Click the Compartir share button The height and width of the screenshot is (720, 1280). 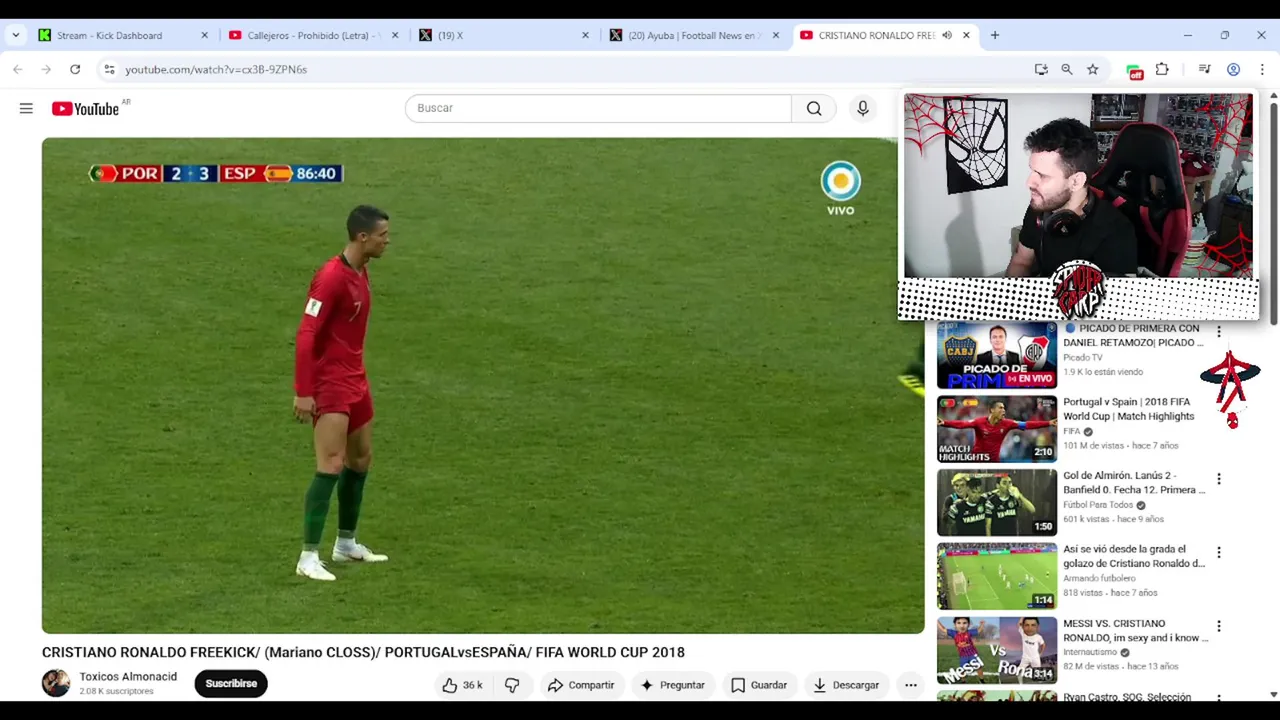pyautogui.click(x=581, y=685)
